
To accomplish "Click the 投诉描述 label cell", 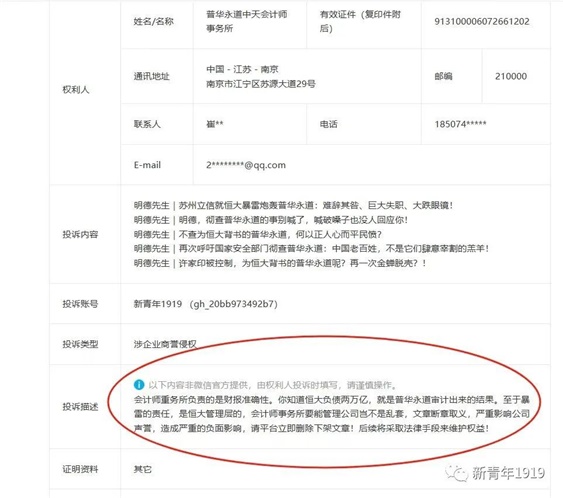I will (x=85, y=406).
